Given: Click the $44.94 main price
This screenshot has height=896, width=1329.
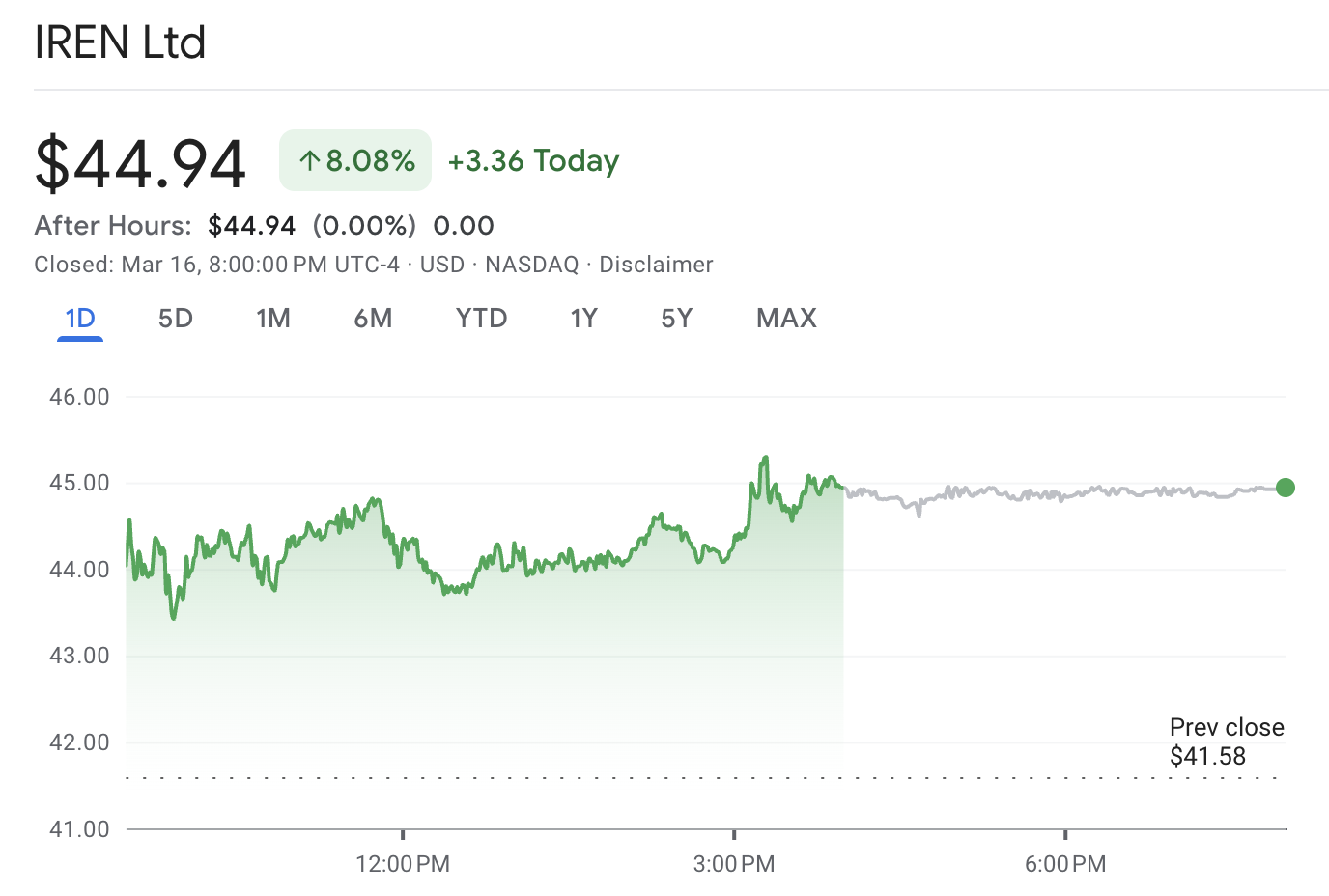Looking at the screenshot, I should coord(141,163).
